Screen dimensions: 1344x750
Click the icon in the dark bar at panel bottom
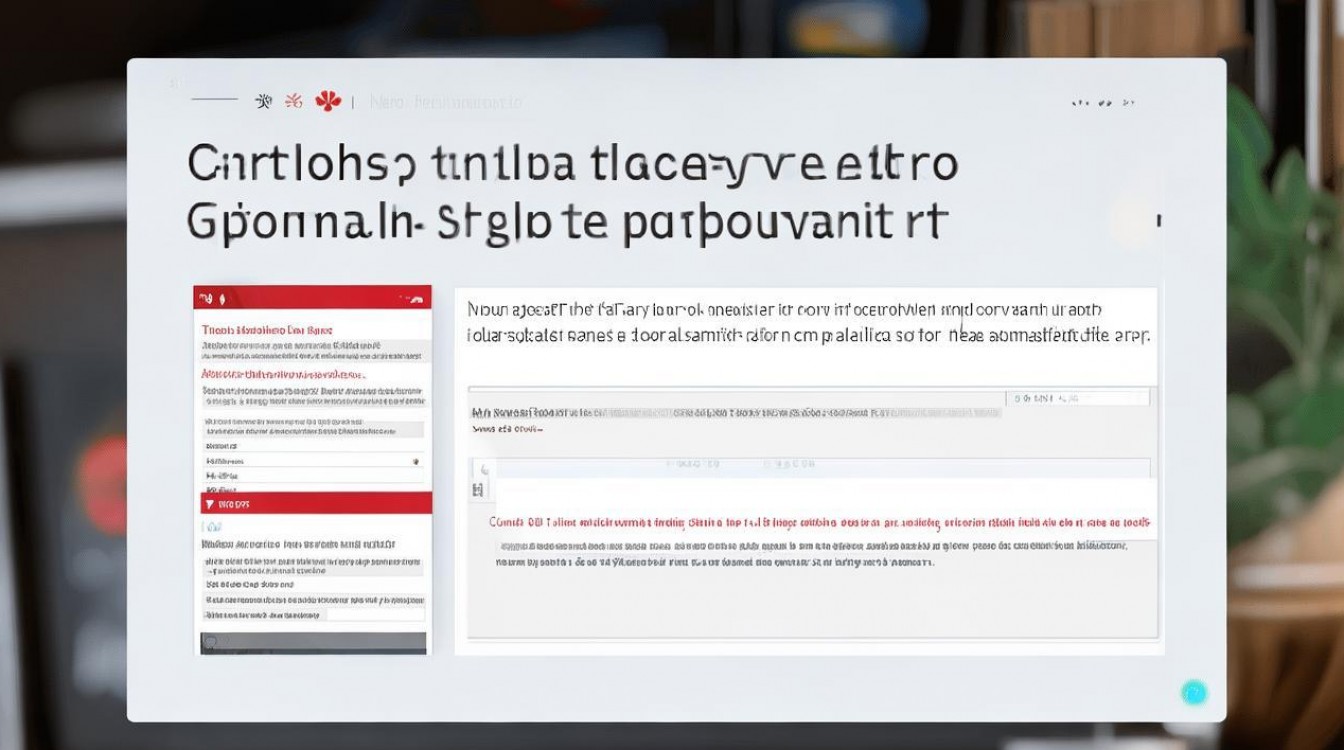210,642
